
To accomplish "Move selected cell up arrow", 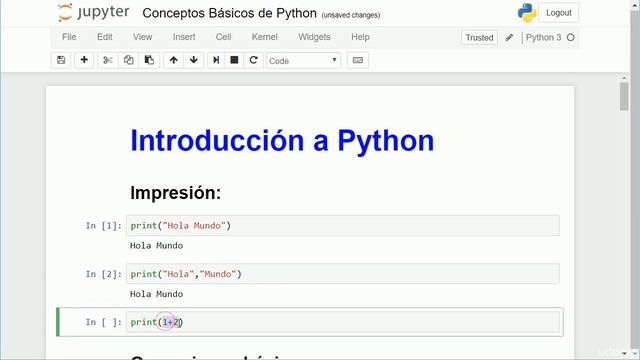I will 173,60.
